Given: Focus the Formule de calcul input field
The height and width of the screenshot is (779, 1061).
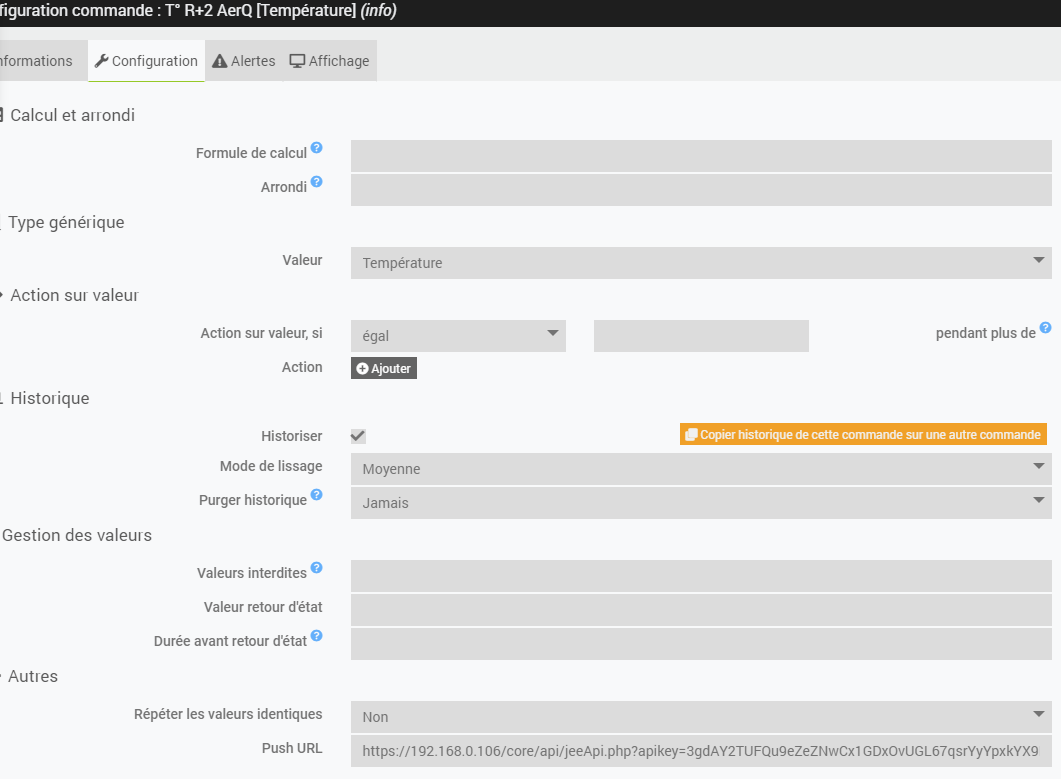Looking at the screenshot, I should (700, 156).
